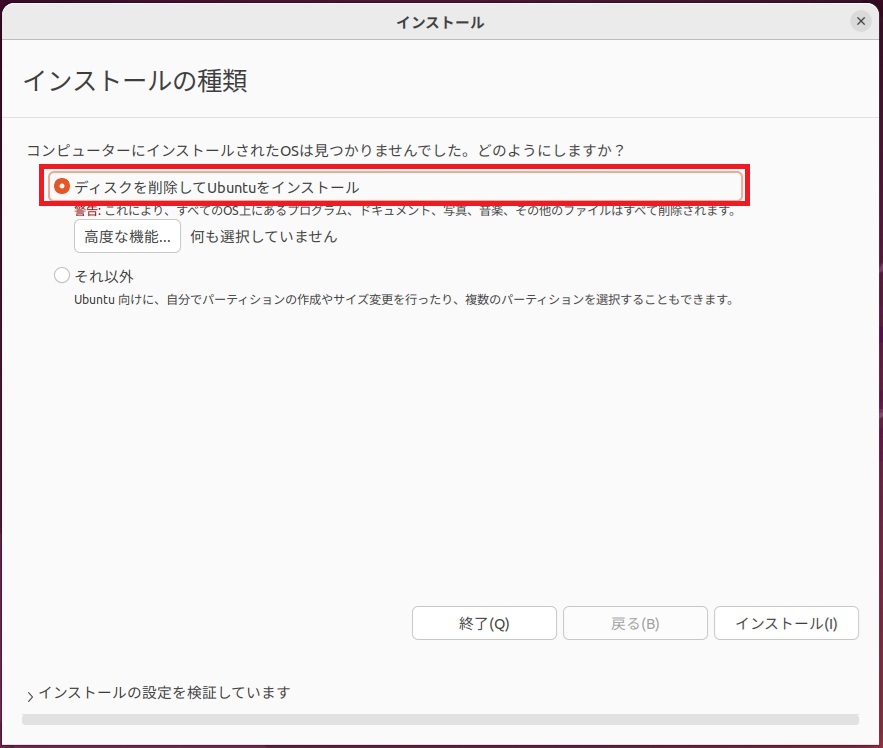The height and width of the screenshot is (748, 883).
Task: Click the 終了(Q) button
Action: [x=484, y=623]
